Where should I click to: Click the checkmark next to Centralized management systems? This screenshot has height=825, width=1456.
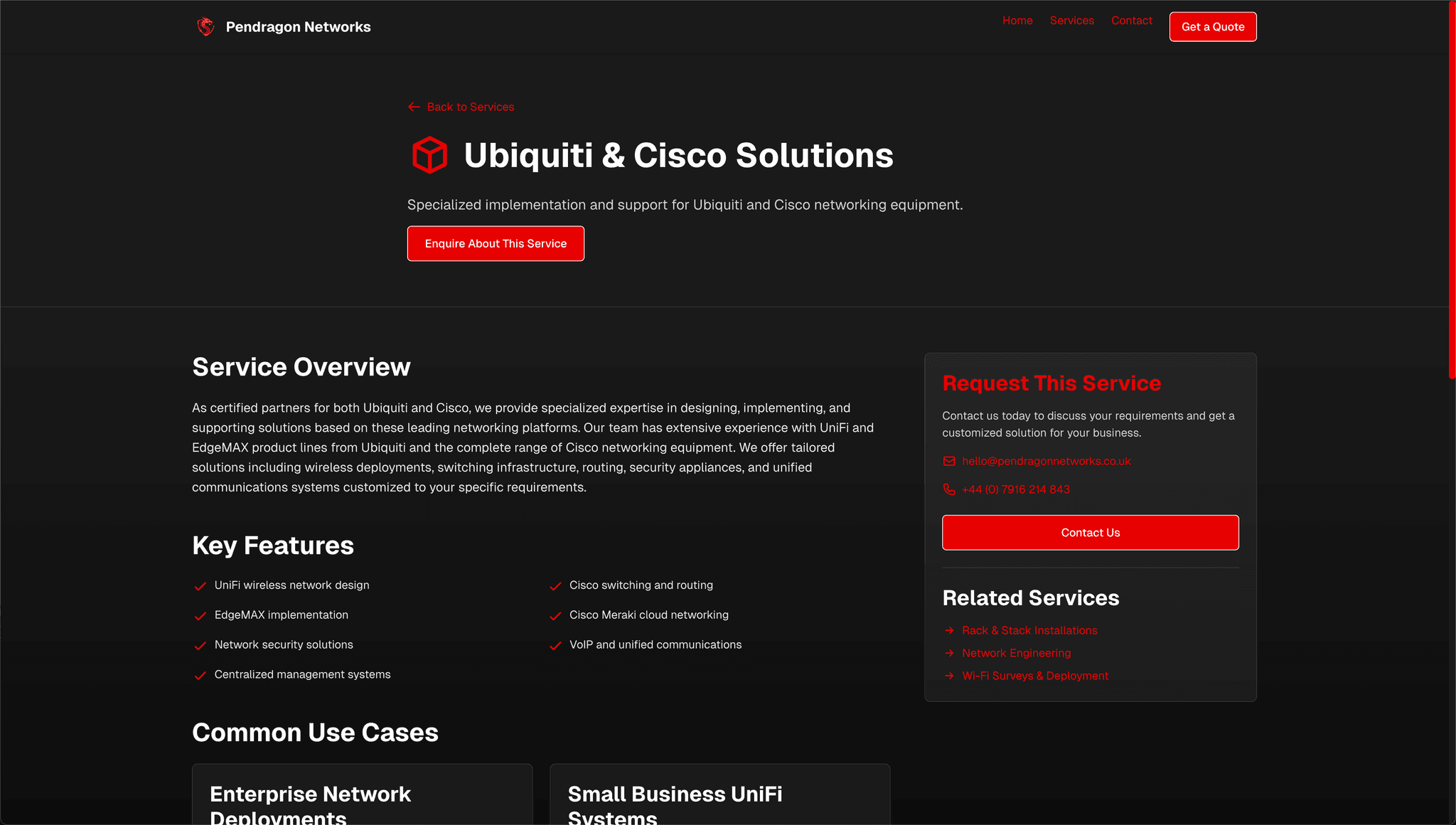[x=200, y=676]
